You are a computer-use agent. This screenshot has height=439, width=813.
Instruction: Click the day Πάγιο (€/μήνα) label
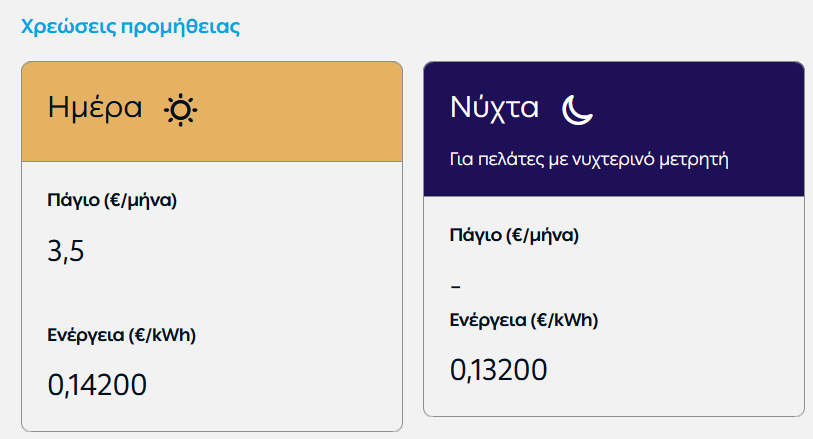(112, 199)
